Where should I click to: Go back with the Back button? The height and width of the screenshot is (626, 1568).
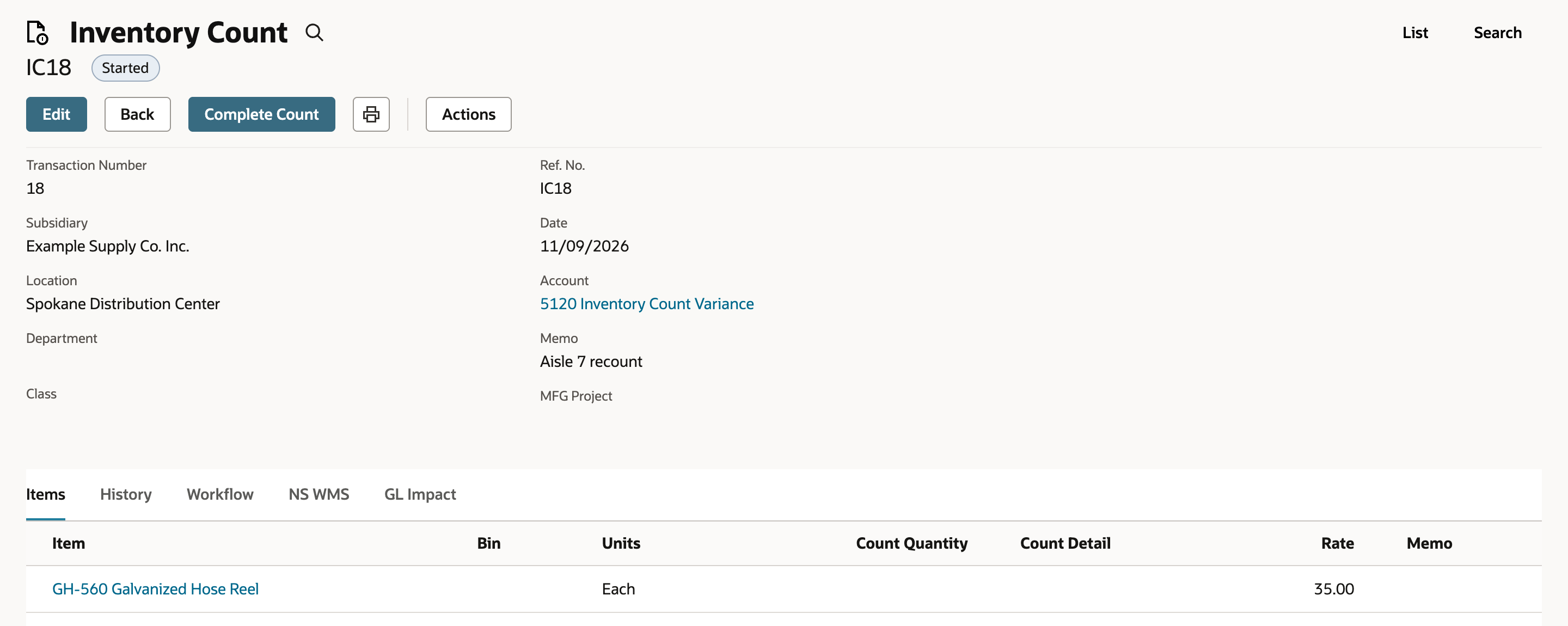point(138,114)
